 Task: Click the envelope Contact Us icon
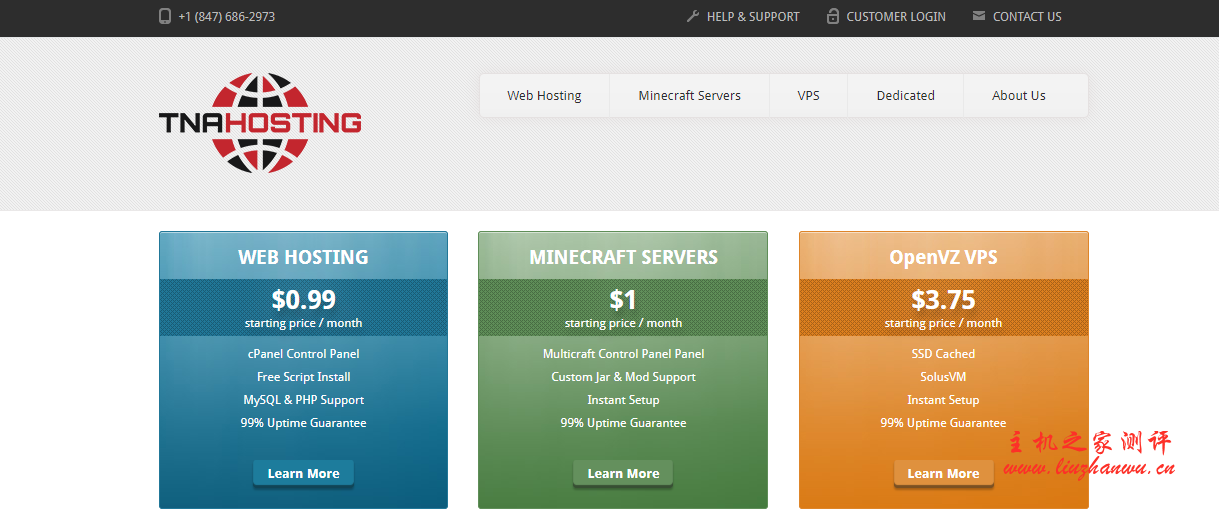978,16
